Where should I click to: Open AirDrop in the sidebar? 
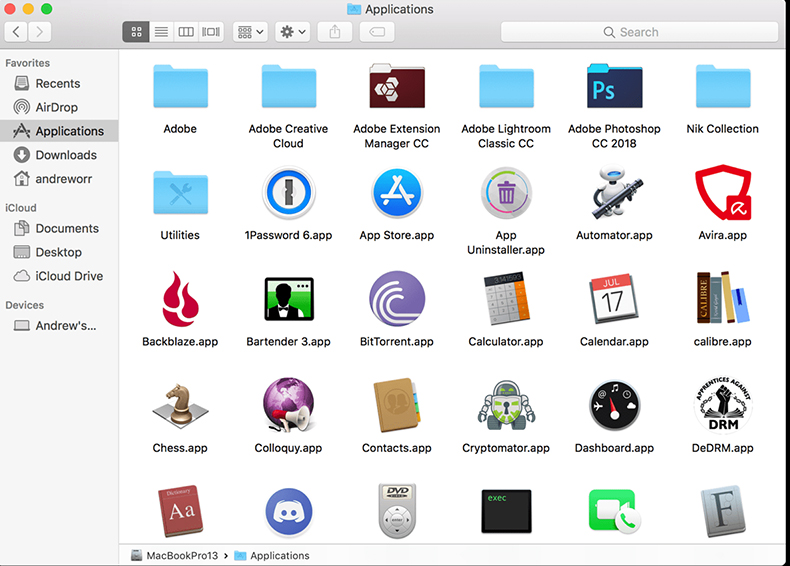pos(59,107)
